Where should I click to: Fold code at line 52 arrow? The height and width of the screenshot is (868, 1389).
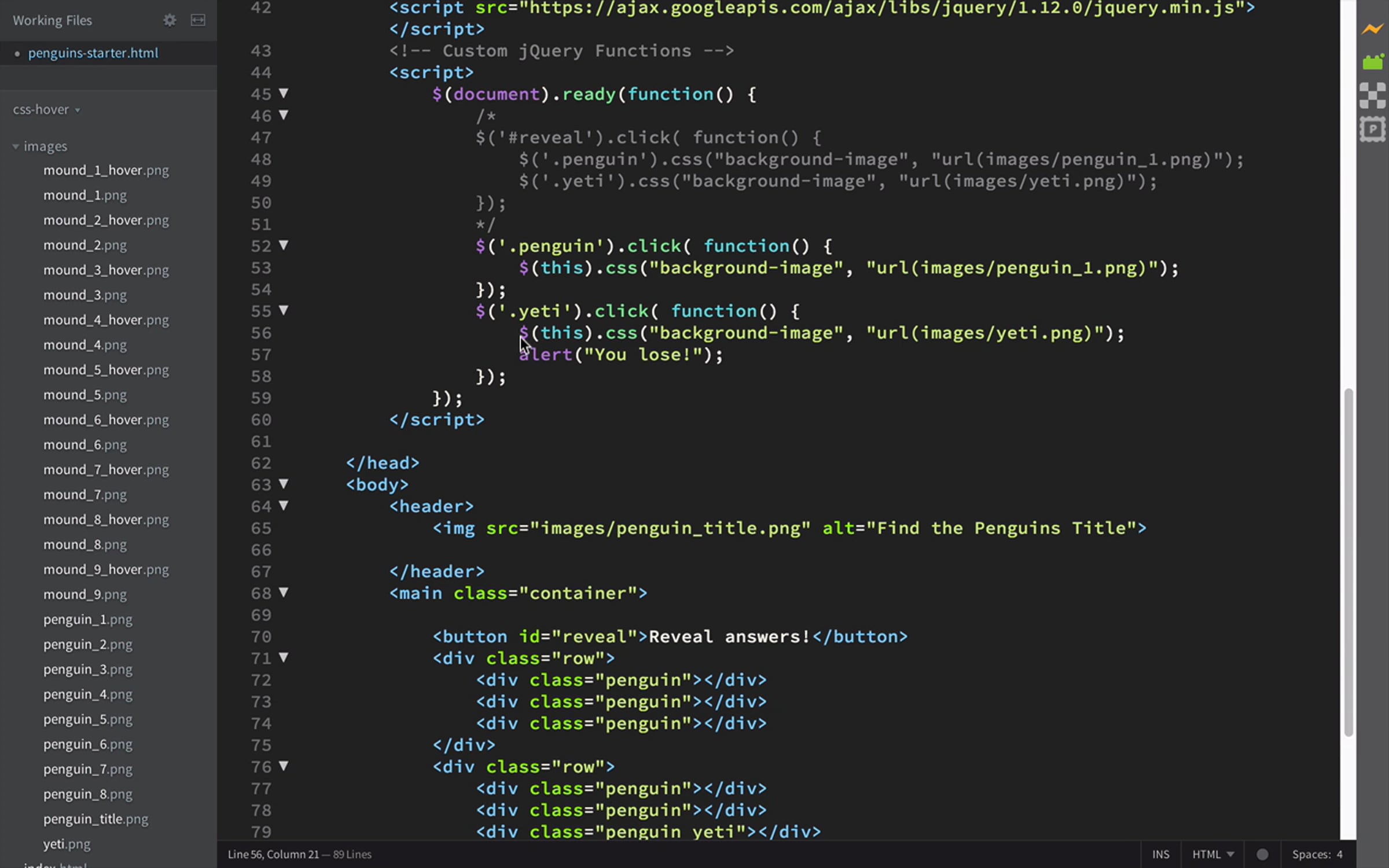click(284, 245)
